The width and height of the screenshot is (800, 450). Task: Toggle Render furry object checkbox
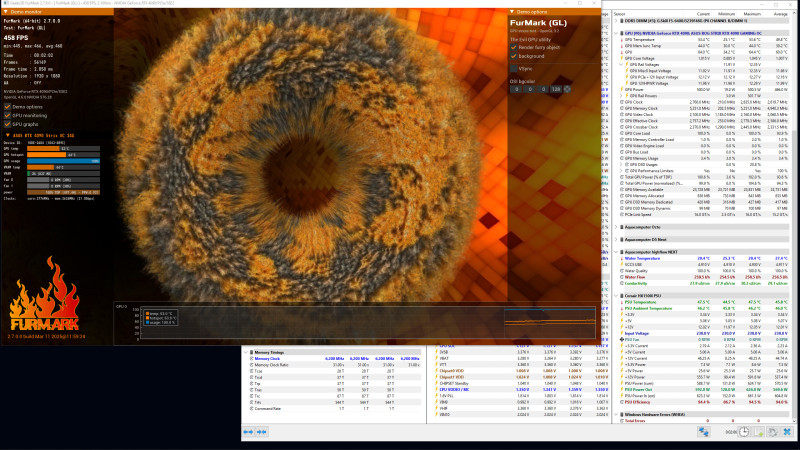coord(514,47)
